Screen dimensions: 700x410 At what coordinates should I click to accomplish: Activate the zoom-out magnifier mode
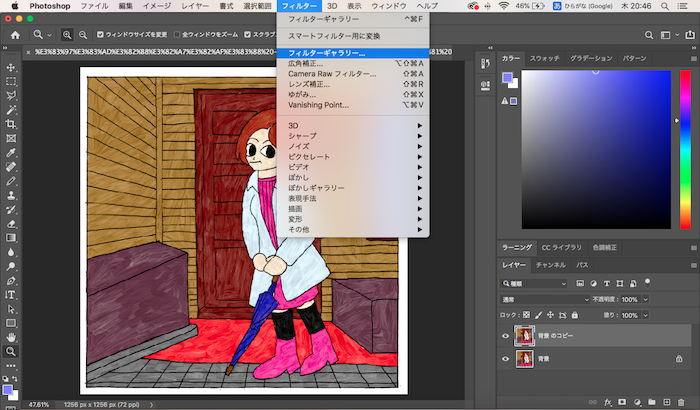point(83,35)
